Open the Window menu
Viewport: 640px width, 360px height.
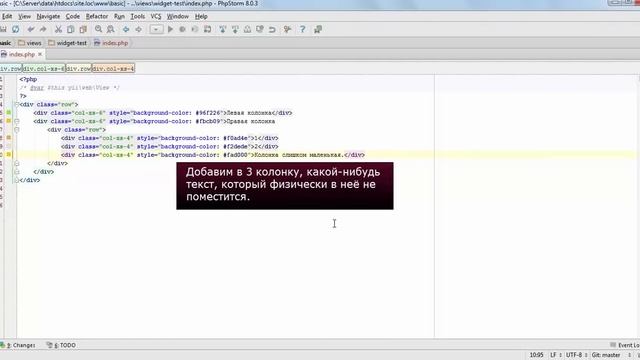[x=178, y=16]
